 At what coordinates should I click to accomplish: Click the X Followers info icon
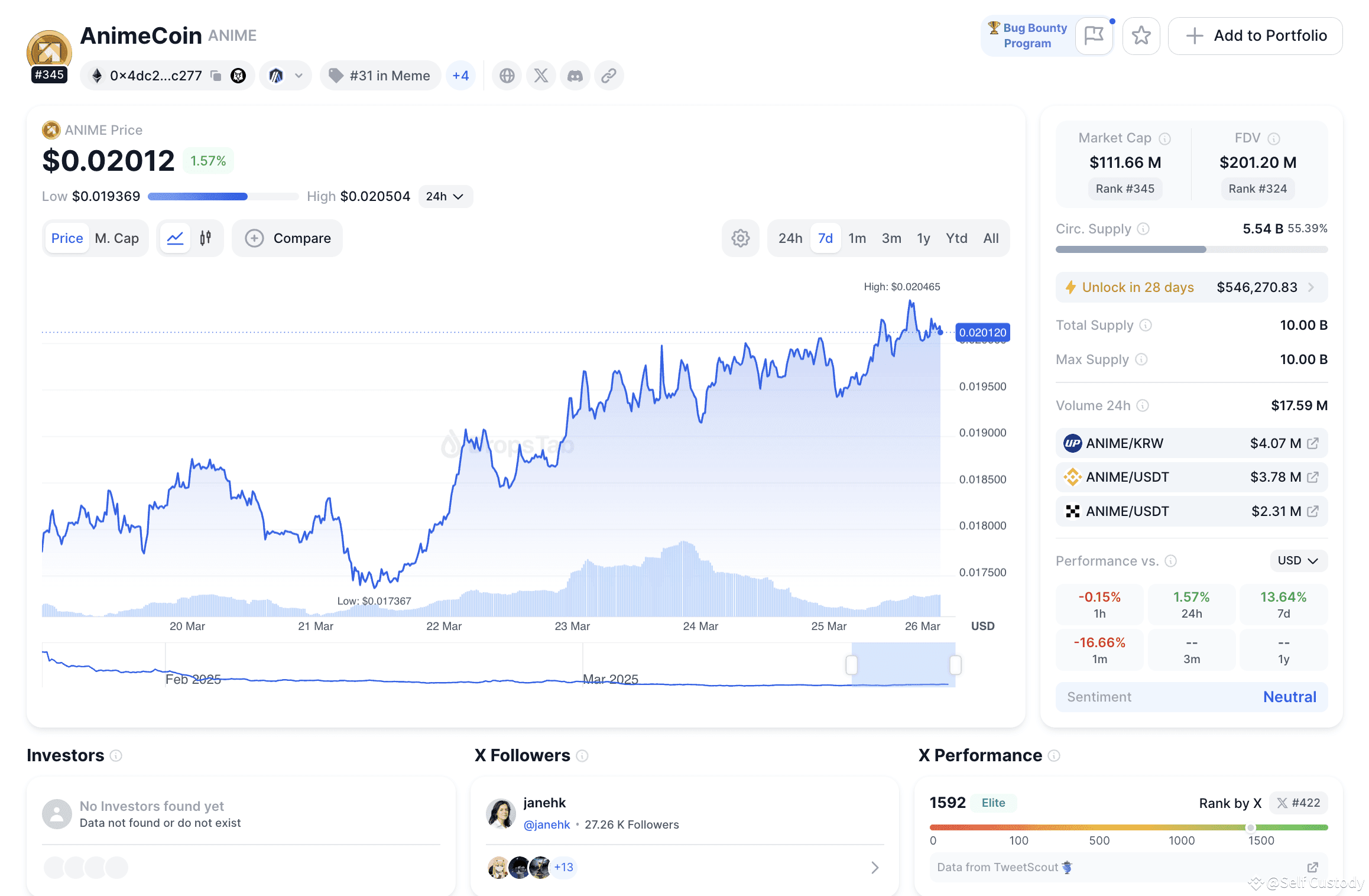point(582,755)
